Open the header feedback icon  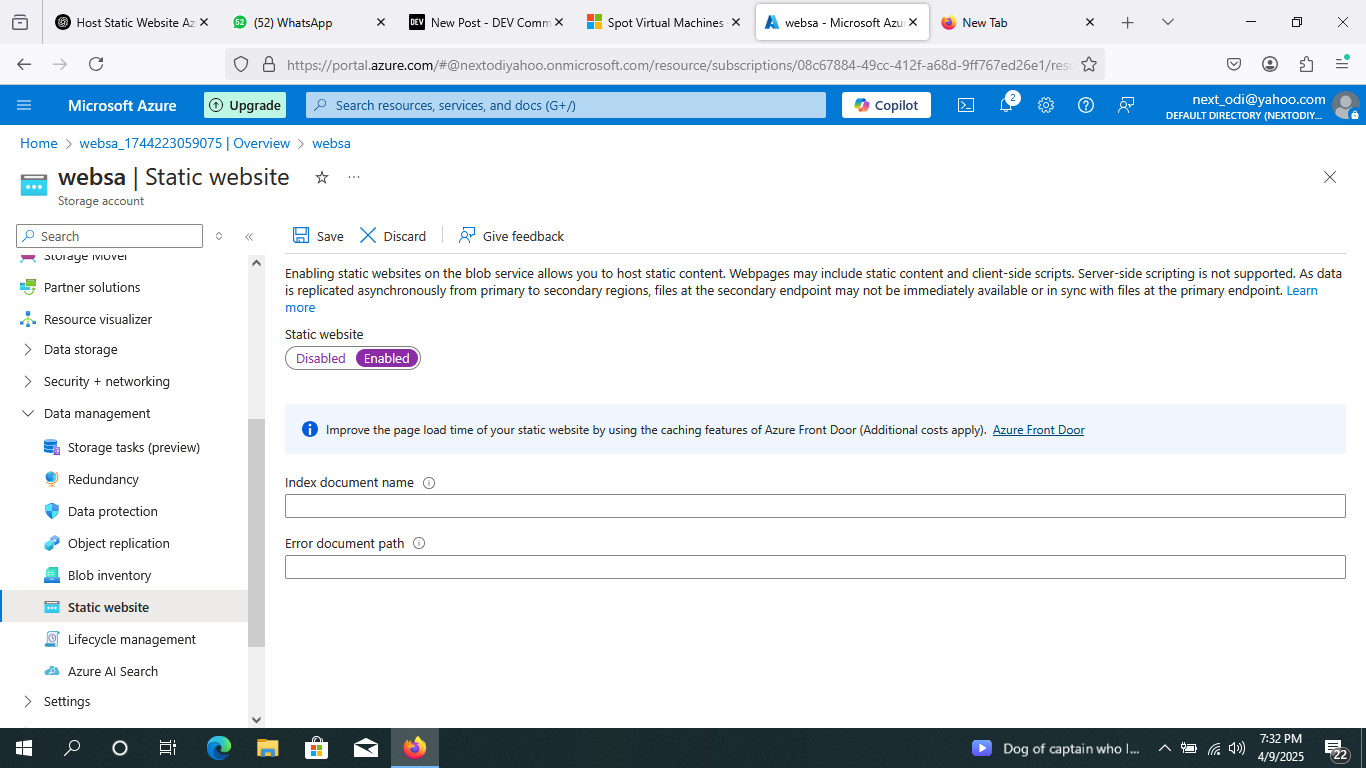pyautogui.click(x=1126, y=105)
